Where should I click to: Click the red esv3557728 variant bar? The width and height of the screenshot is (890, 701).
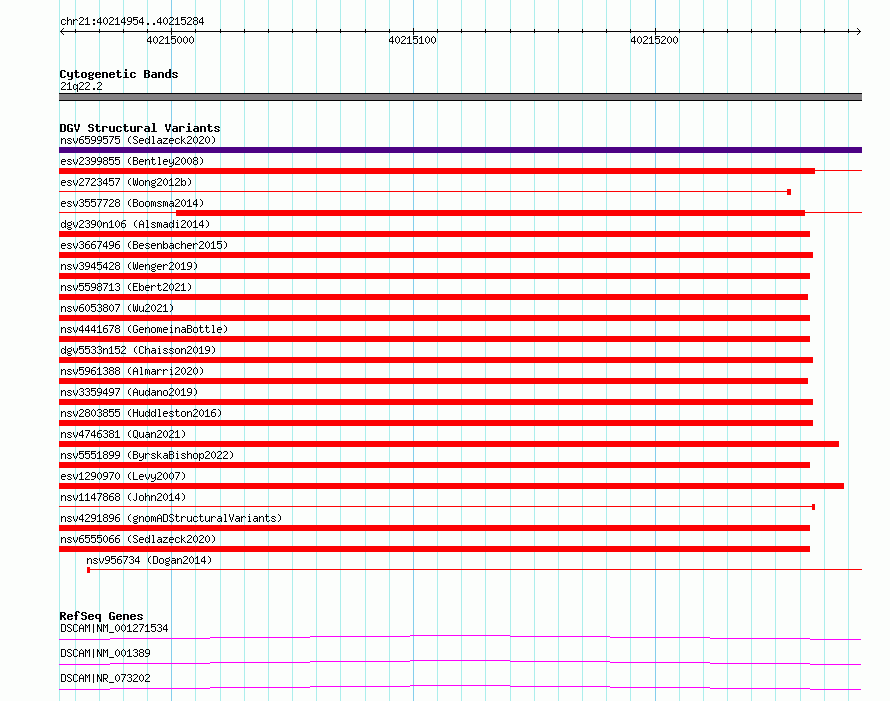pos(490,213)
